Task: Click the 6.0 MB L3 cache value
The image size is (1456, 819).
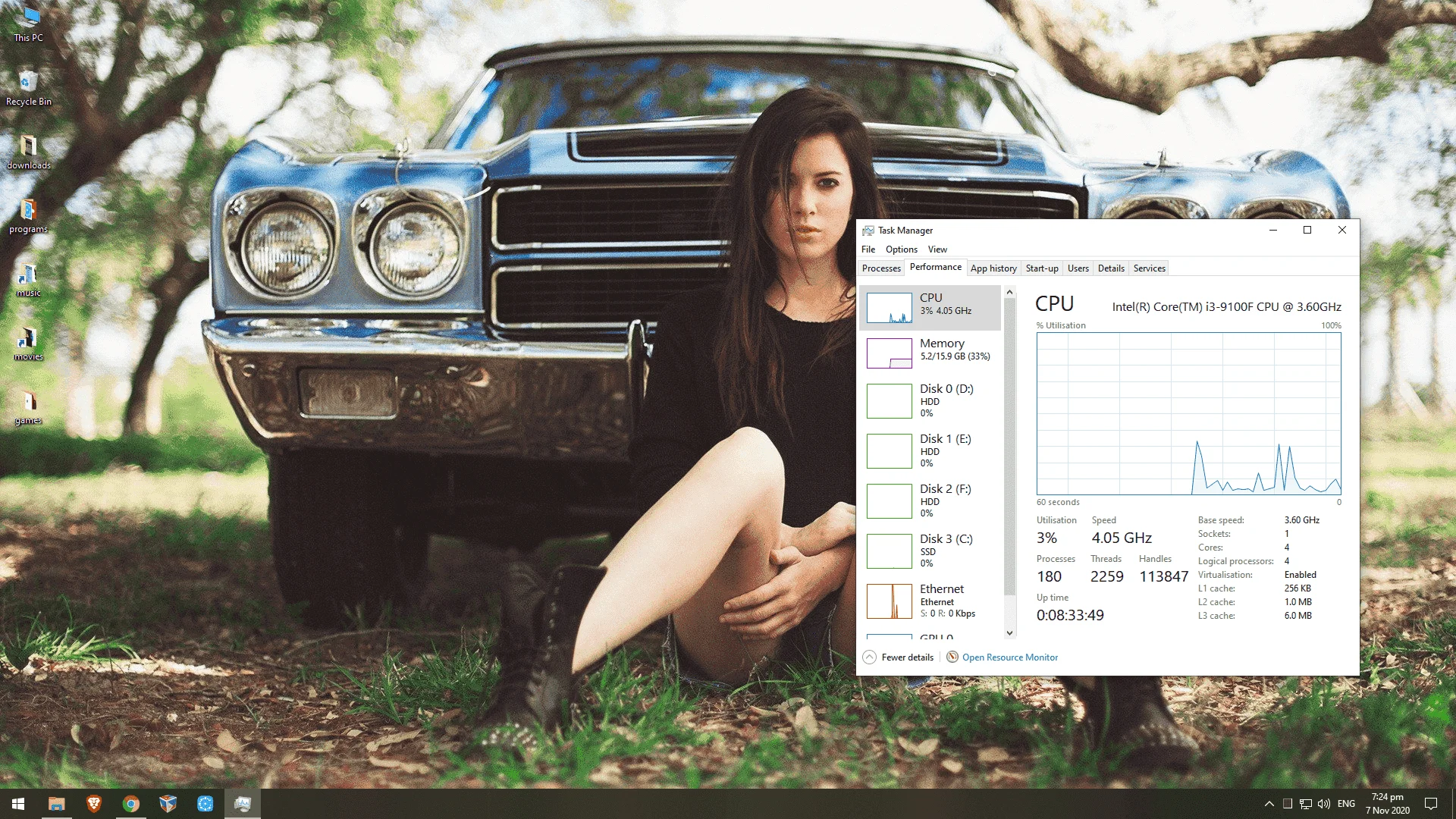Action: [1298, 616]
